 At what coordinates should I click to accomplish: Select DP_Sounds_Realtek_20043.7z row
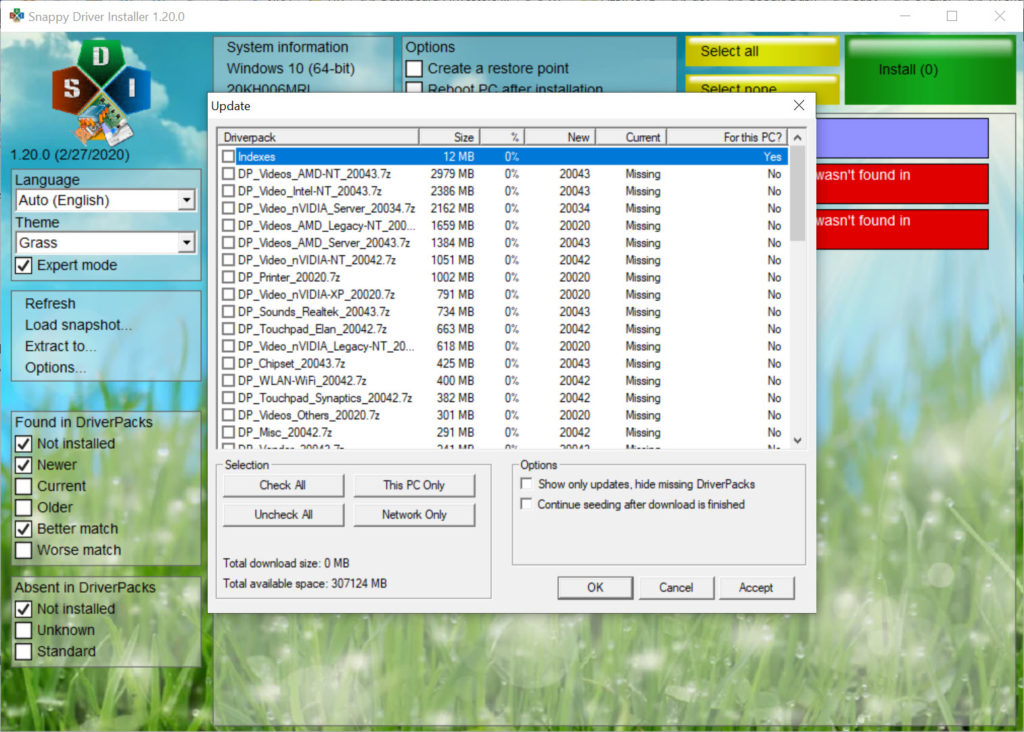coord(503,312)
